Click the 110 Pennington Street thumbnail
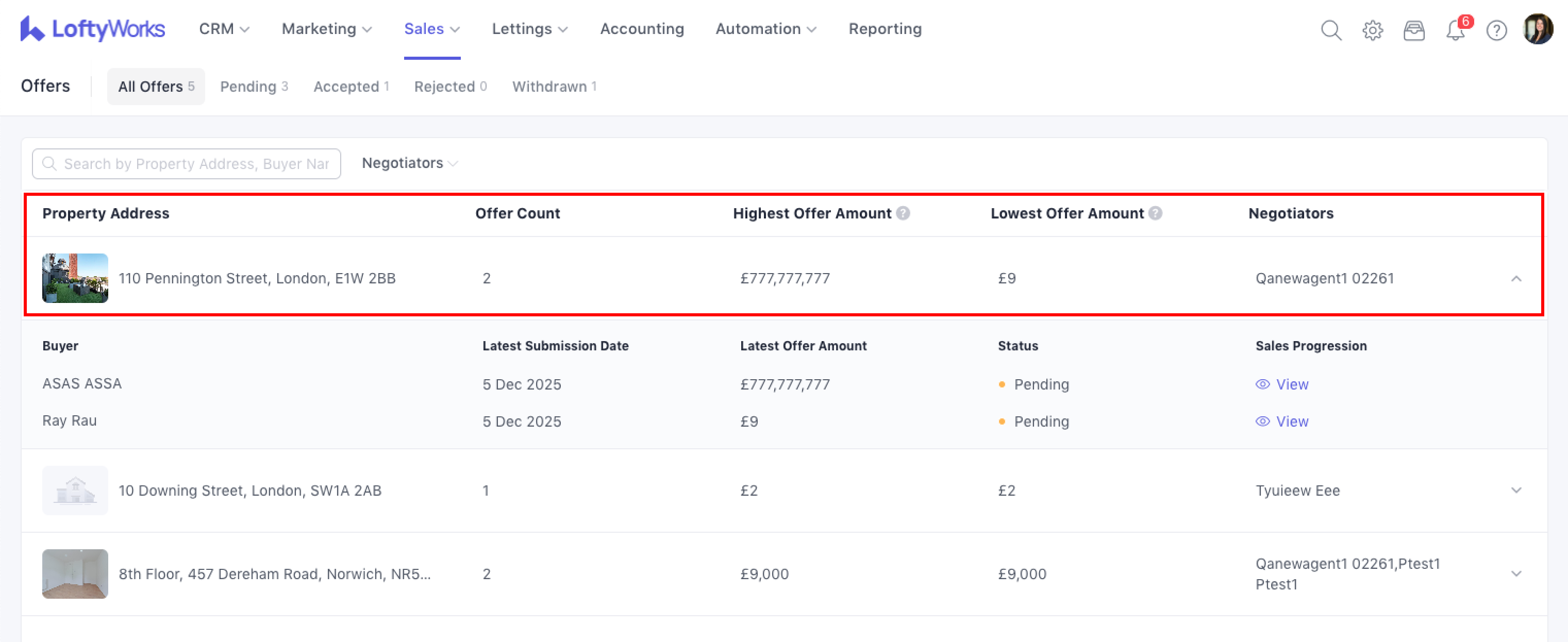Viewport: 1568px width, 642px height. (75, 278)
